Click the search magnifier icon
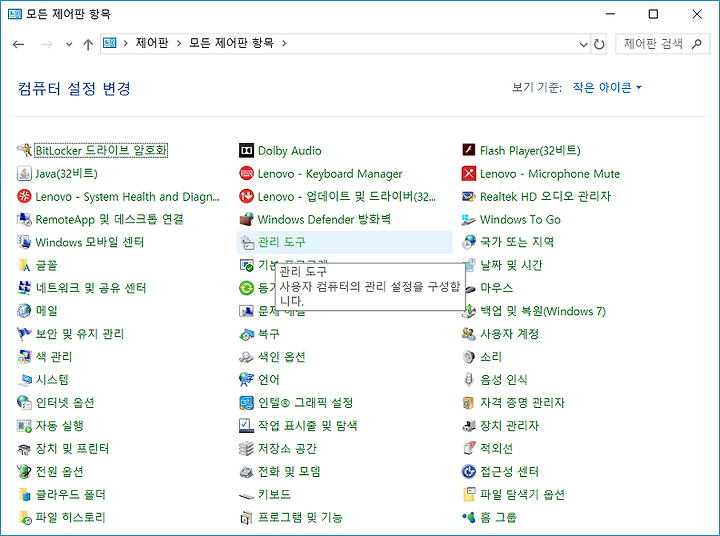Image resolution: width=720 pixels, height=536 pixels. (x=697, y=44)
